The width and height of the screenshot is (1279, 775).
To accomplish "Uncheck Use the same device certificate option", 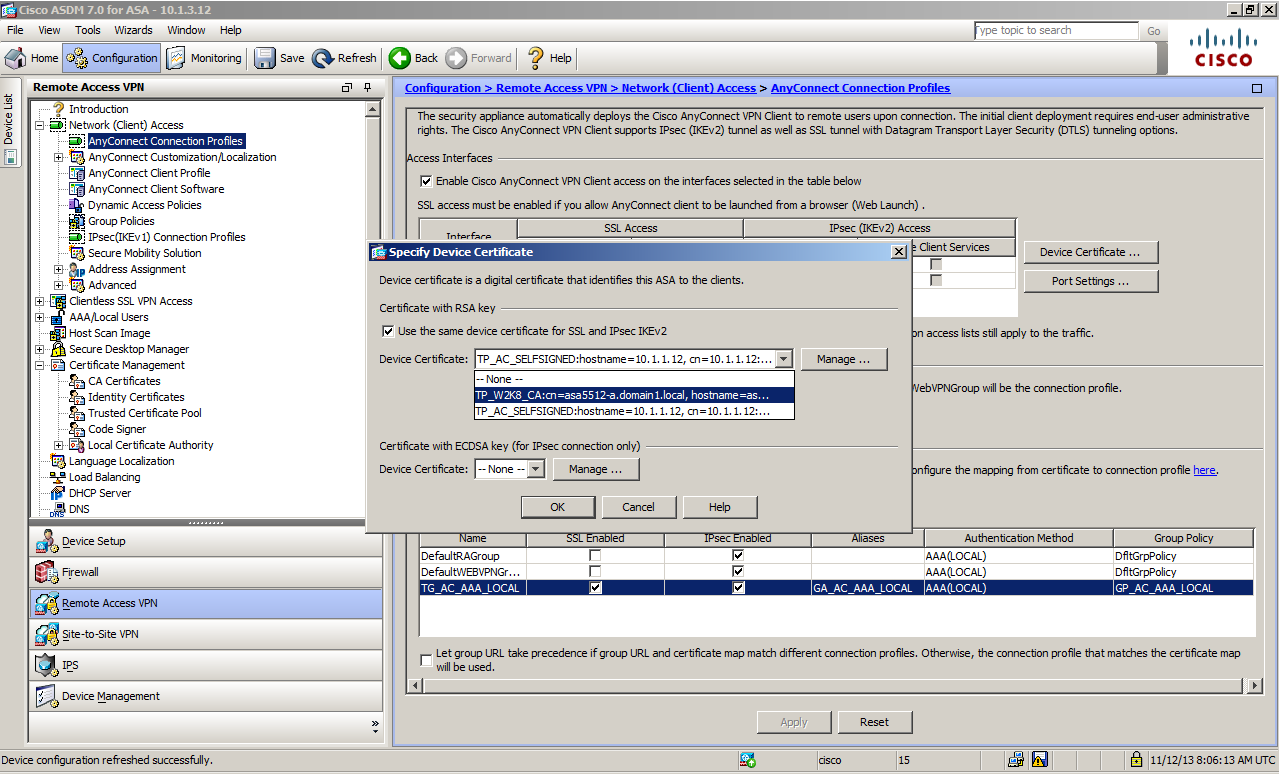I will point(389,331).
